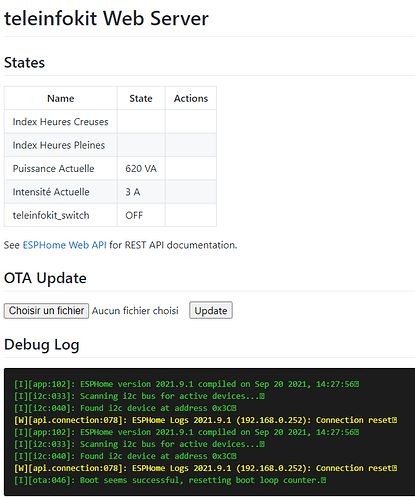Select the Puissance Actuelle row name
The width and height of the screenshot is (415, 500).
pos(53,169)
